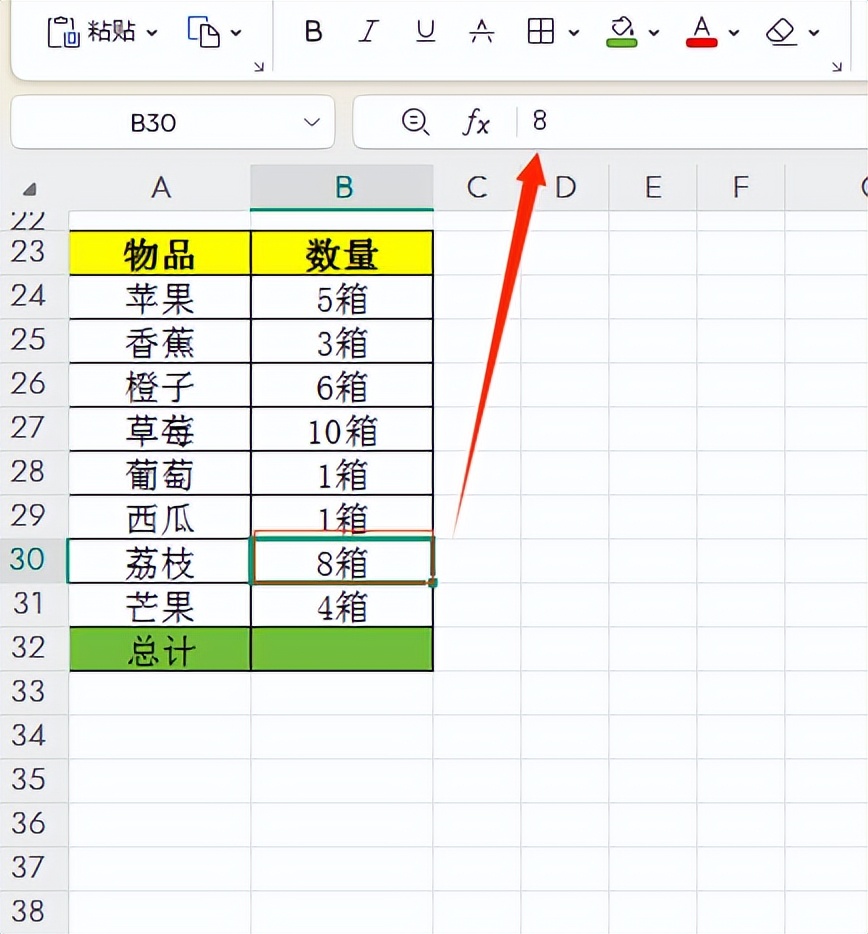
Task: Select column A header
Action: coord(160,188)
